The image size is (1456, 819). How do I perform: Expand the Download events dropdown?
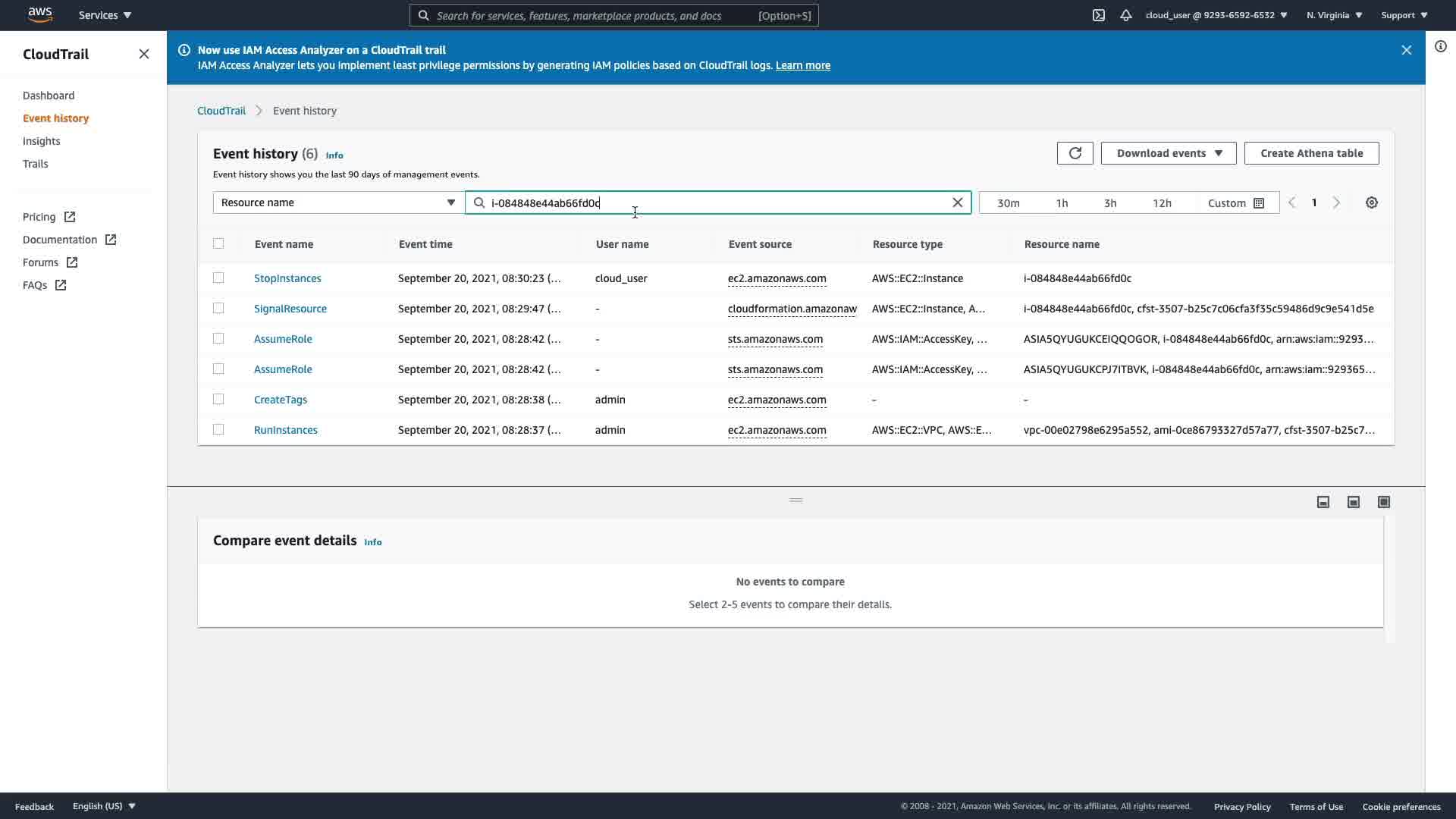1168,153
